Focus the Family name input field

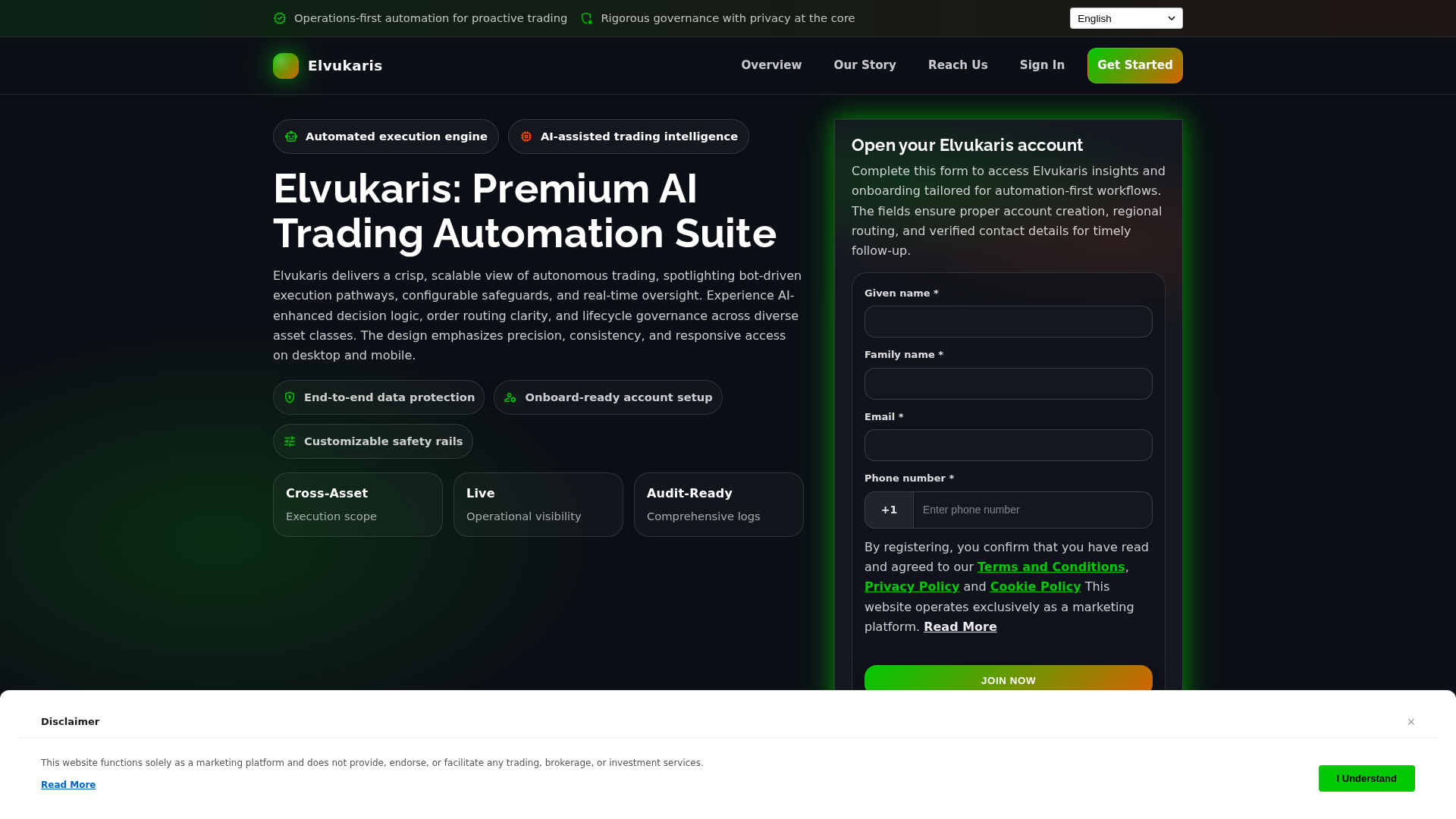(x=1009, y=384)
